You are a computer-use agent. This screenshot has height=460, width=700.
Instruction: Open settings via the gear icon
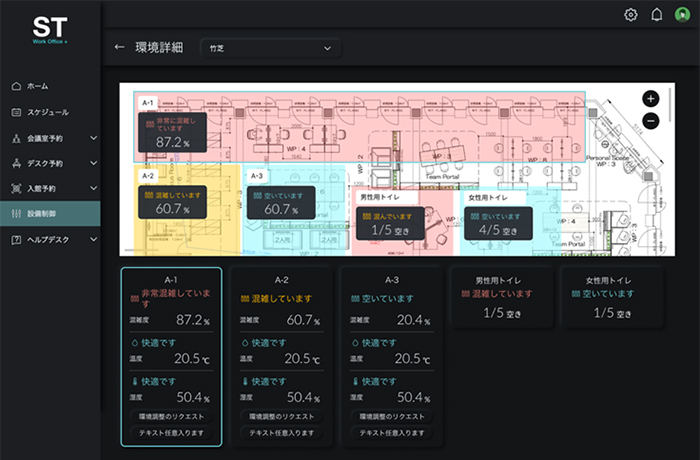coord(630,15)
